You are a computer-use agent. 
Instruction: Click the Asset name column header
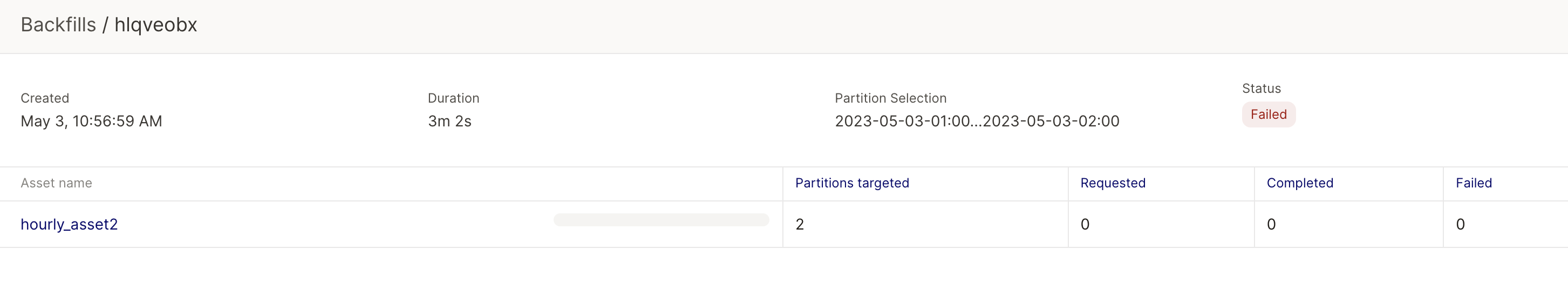56,183
